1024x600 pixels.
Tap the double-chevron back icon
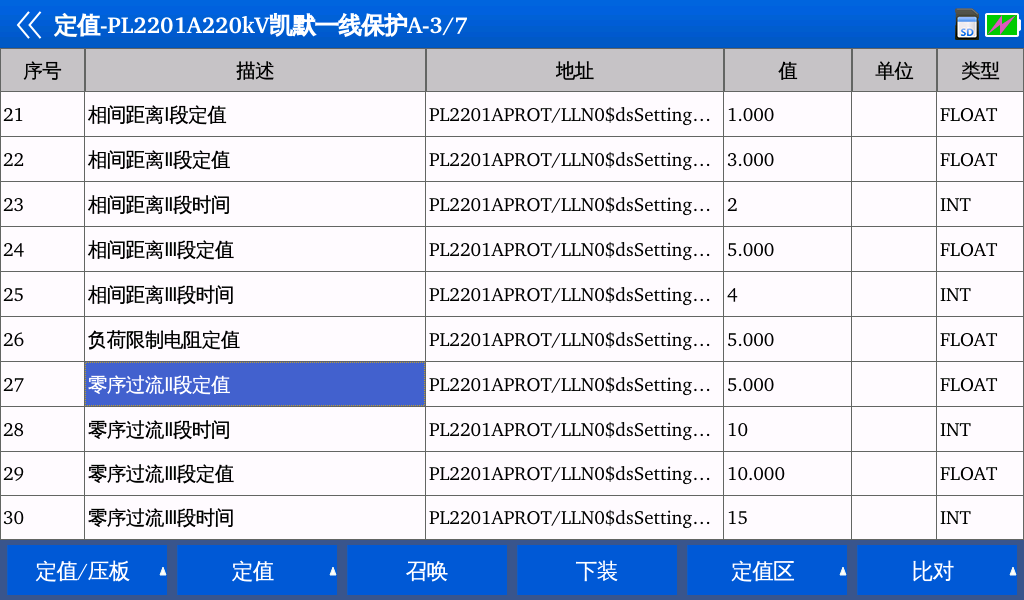(x=28, y=25)
